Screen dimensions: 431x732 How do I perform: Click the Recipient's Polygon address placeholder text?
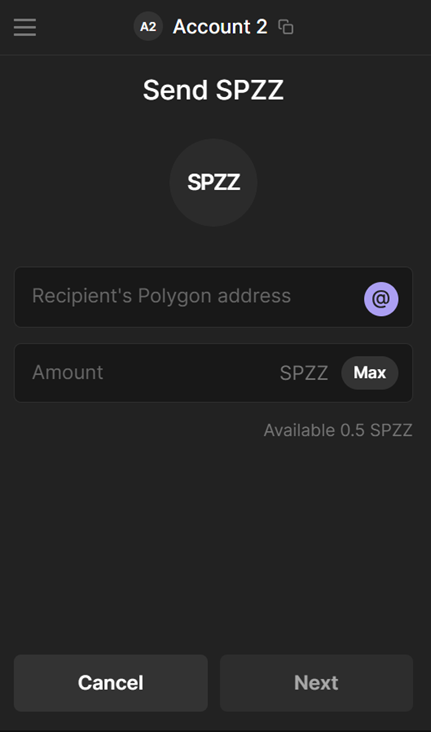click(162, 296)
